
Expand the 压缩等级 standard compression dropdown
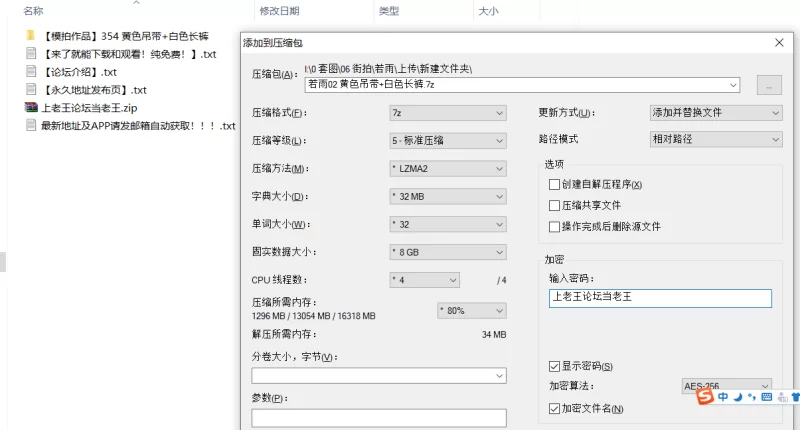pyautogui.click(x=447, y=140)
